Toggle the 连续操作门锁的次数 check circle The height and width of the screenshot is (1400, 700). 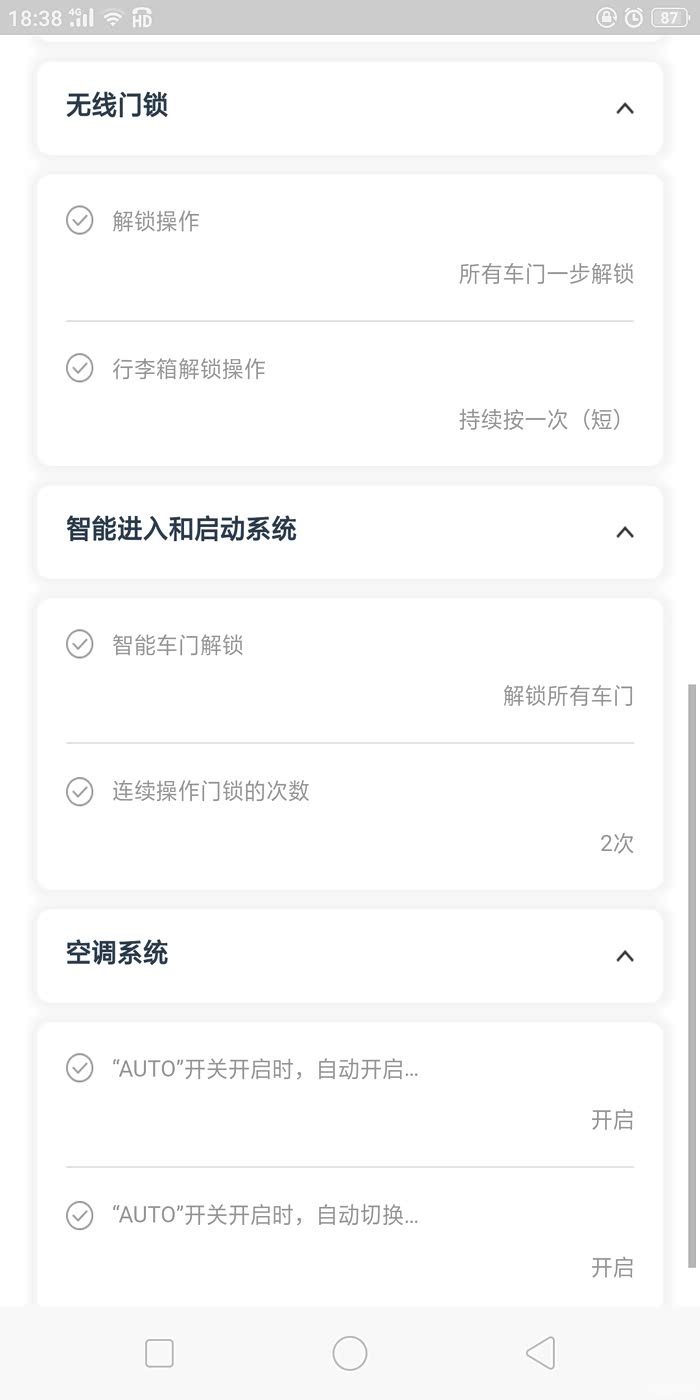point(80,791)
